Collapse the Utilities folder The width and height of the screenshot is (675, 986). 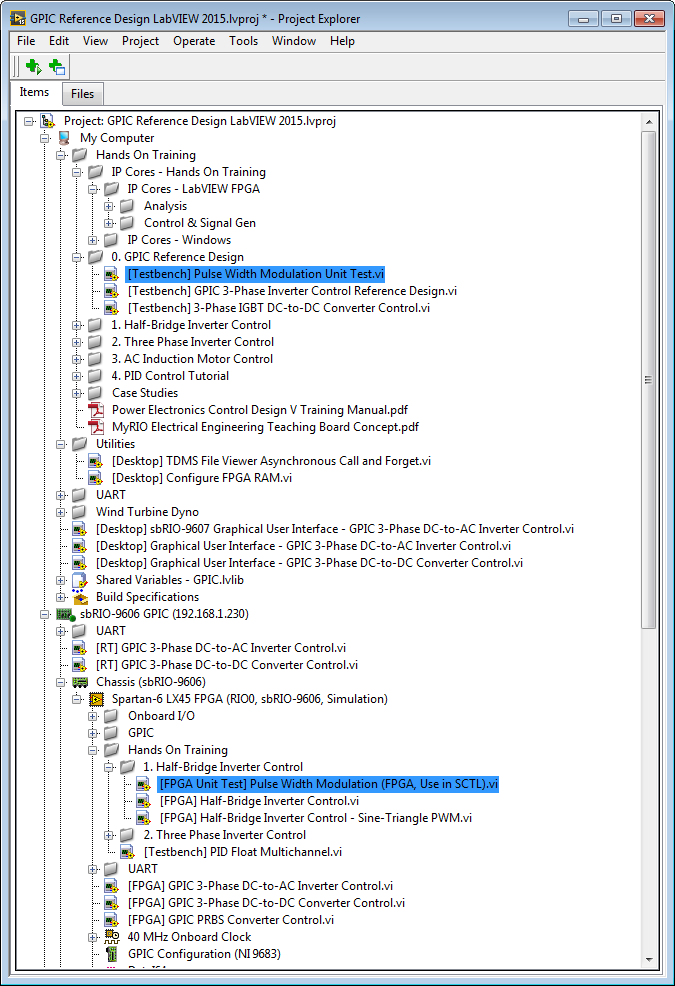point(61,444)
